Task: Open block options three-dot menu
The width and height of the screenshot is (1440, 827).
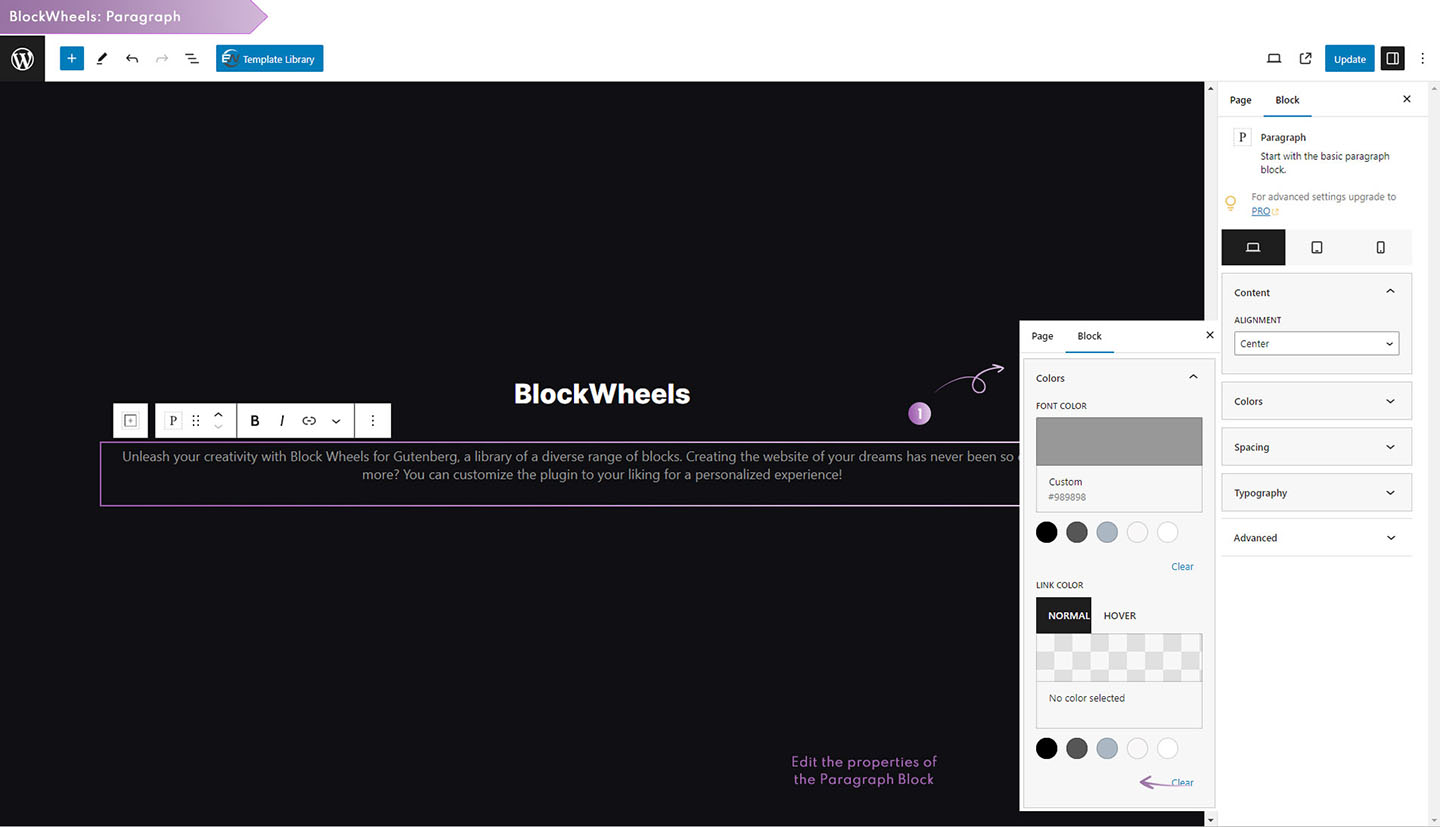Action: click(373, 421)
